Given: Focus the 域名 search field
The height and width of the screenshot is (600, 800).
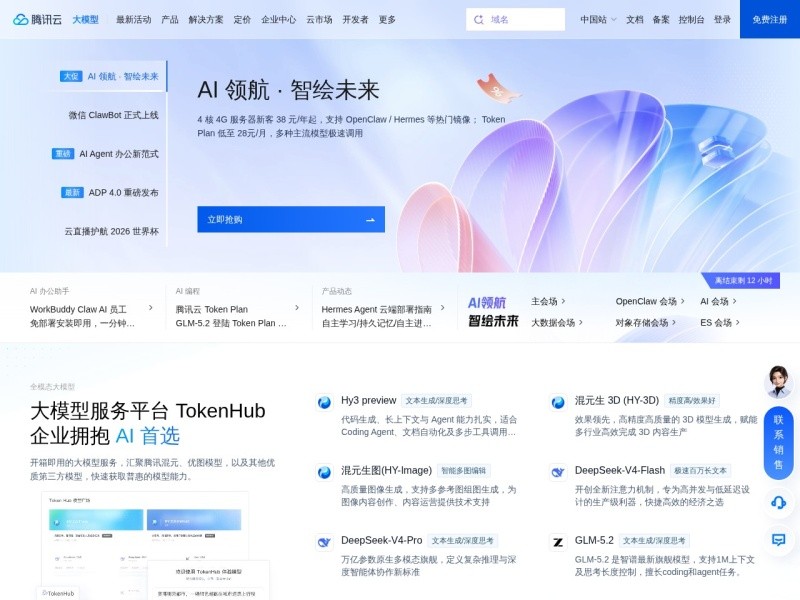Looking at the screenshot, I should coord(515,19).
